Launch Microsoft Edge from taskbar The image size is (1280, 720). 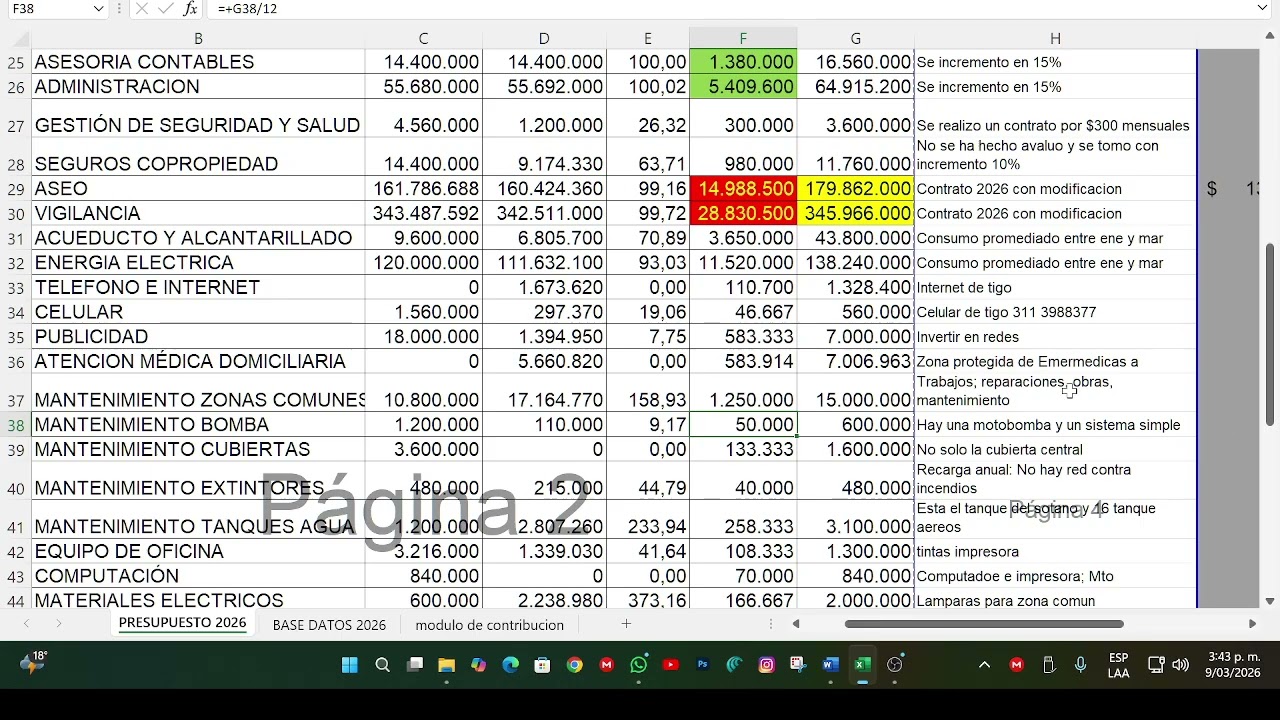pos(511,665)
